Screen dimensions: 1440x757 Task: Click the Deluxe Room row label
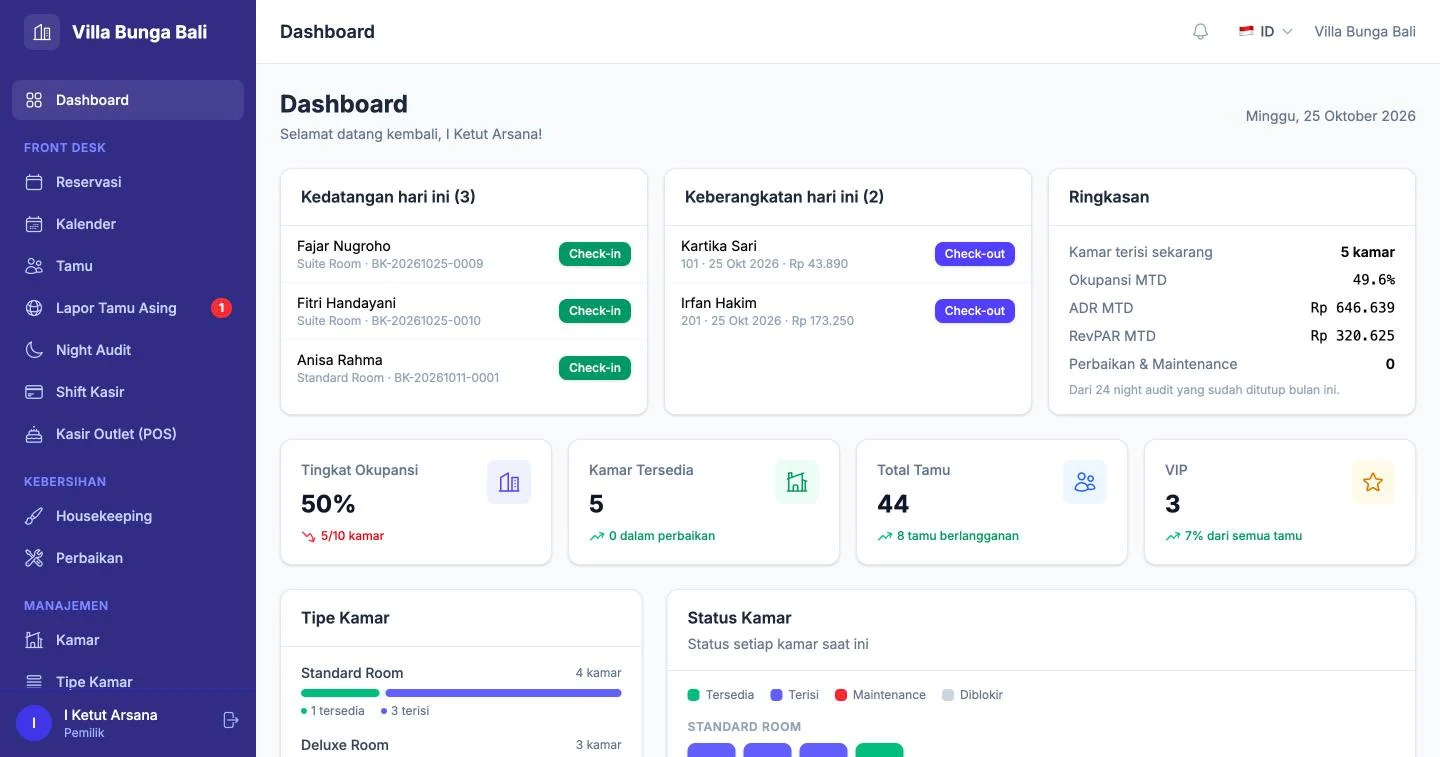[x=345, y=745]
